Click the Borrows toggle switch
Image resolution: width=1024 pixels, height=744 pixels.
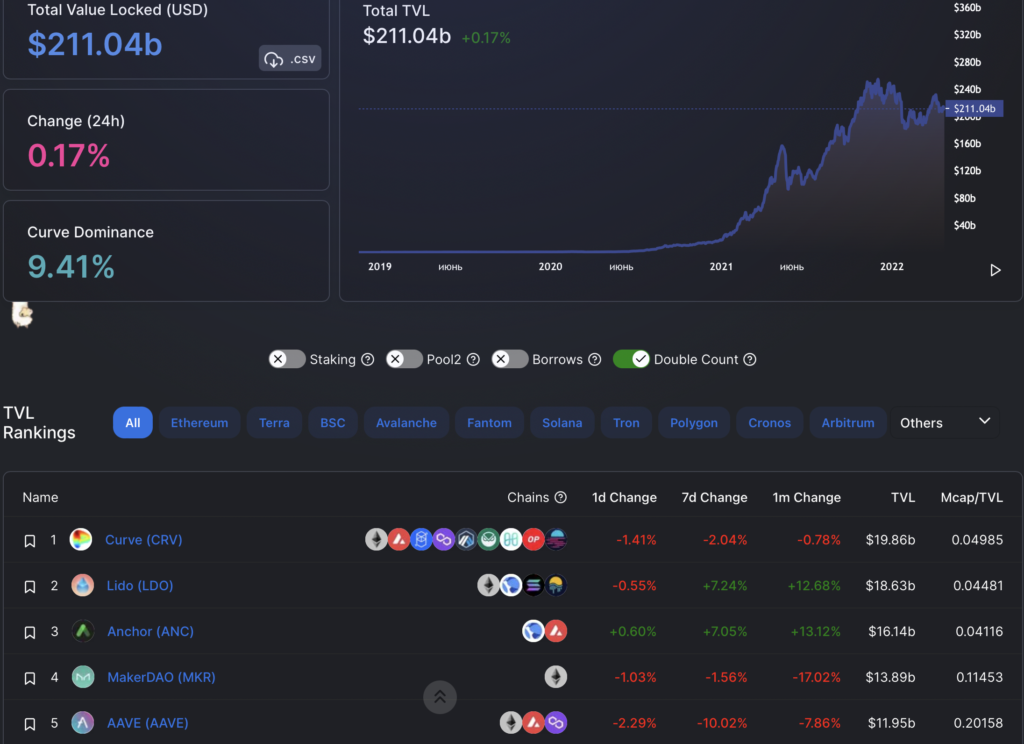pos(509,358)
